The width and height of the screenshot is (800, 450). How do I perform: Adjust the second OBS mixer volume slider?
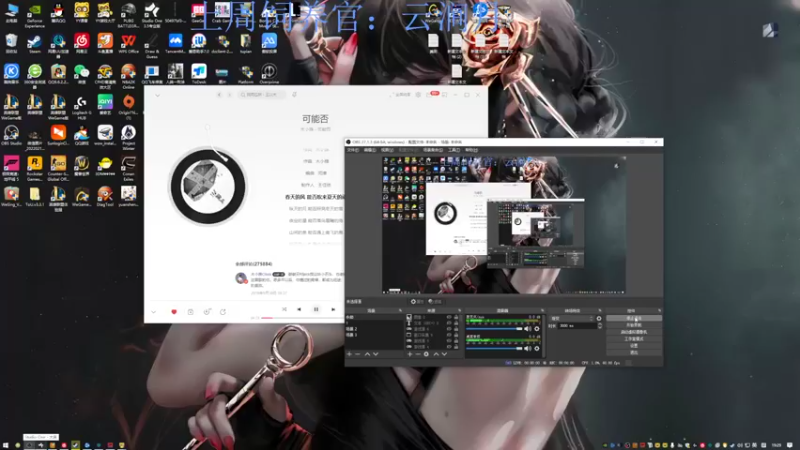click(x=494, y=348)
